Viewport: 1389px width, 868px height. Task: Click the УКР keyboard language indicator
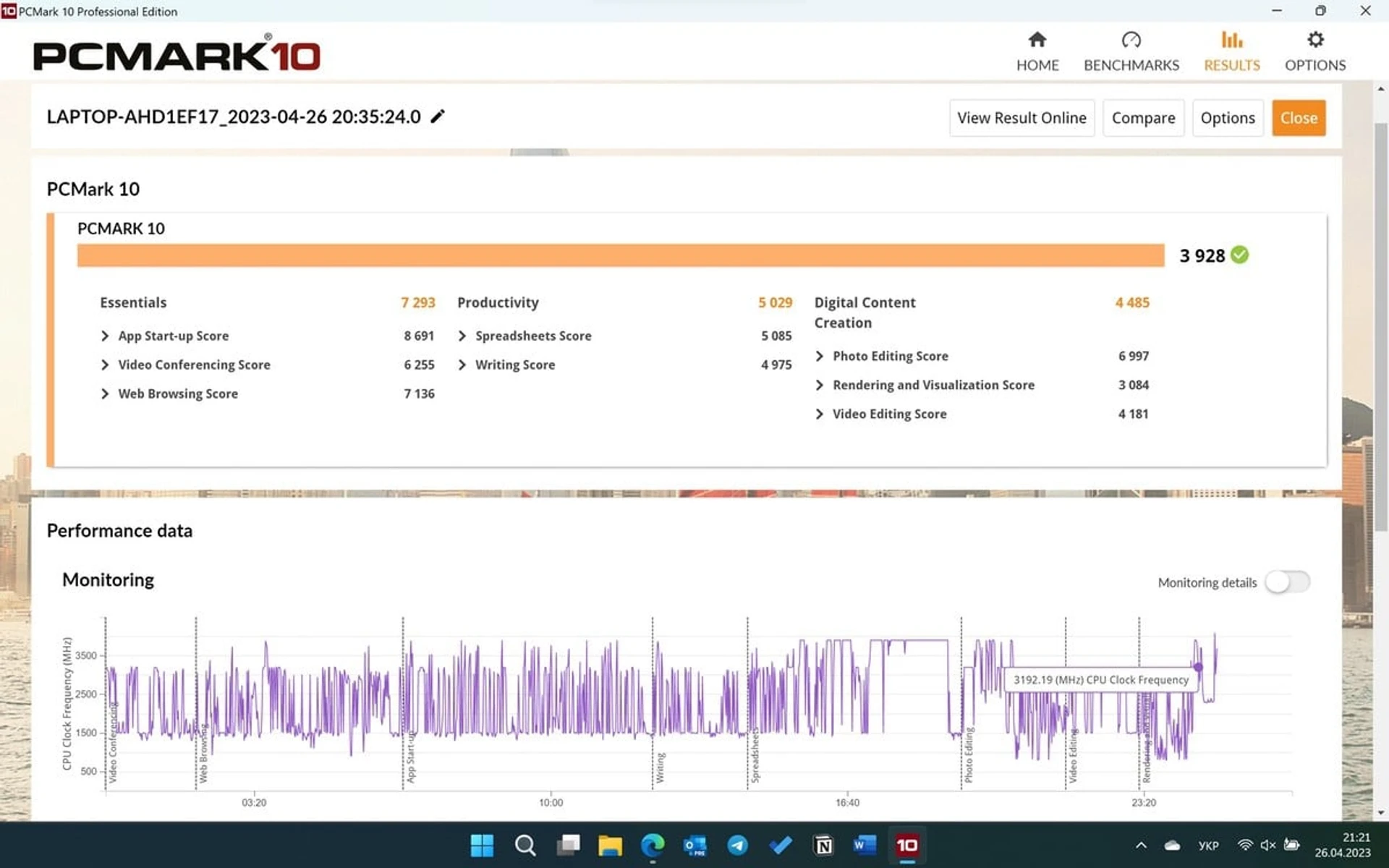pyautogui.click(x=1208, y=845)
